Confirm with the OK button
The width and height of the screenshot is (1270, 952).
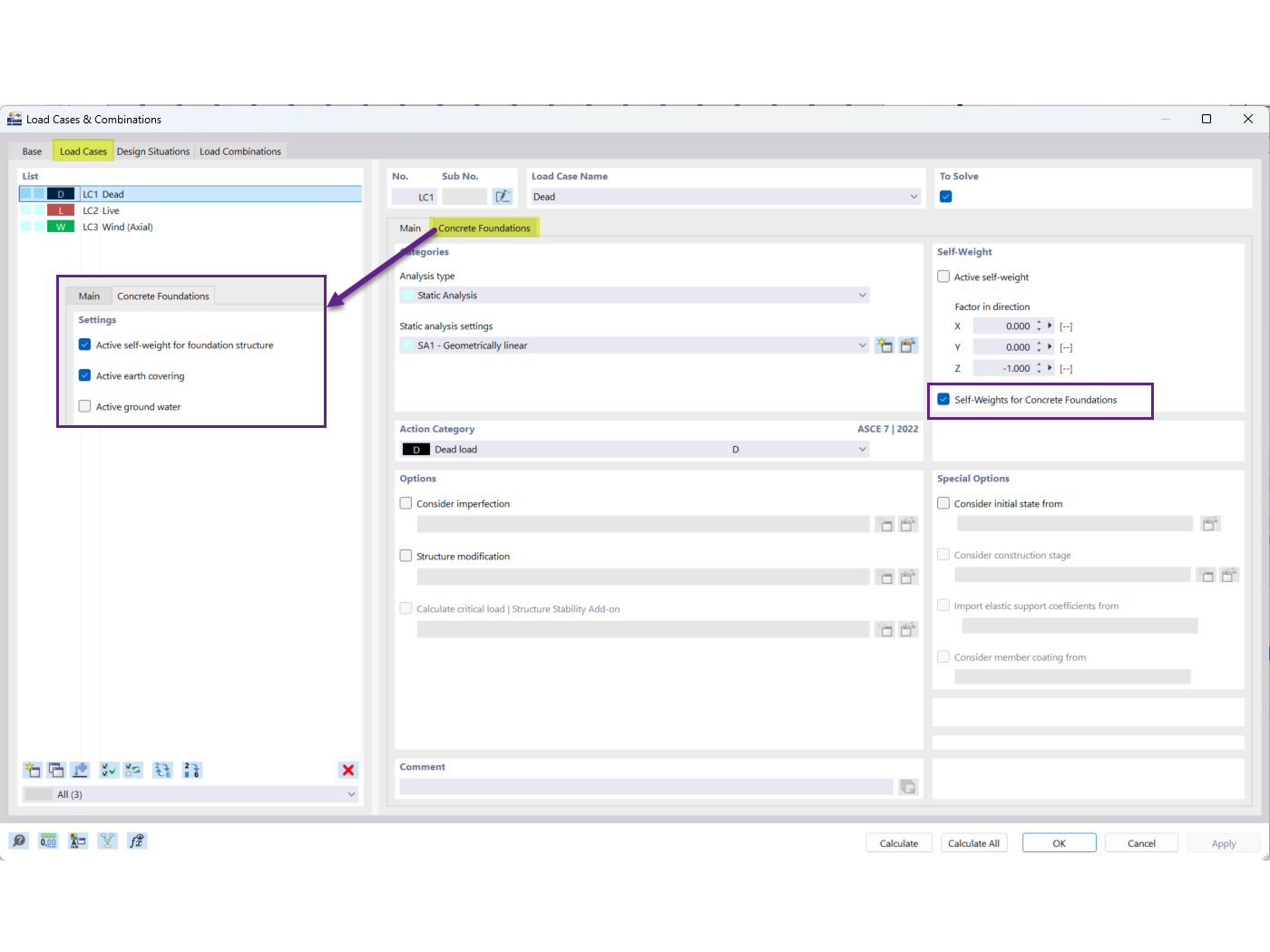1059,843
